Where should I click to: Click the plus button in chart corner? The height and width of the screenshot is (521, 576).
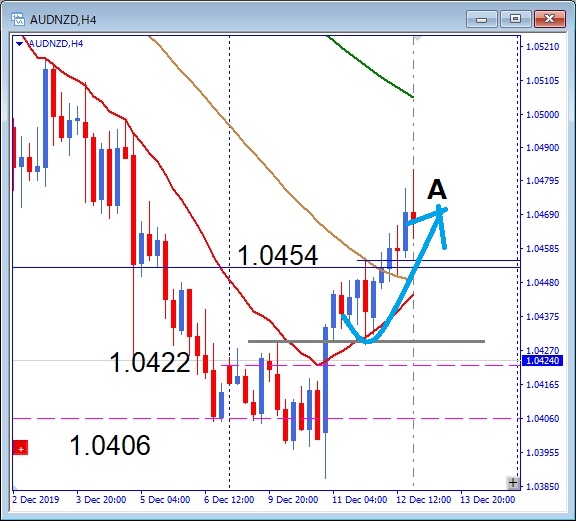[x=512, y=482]
